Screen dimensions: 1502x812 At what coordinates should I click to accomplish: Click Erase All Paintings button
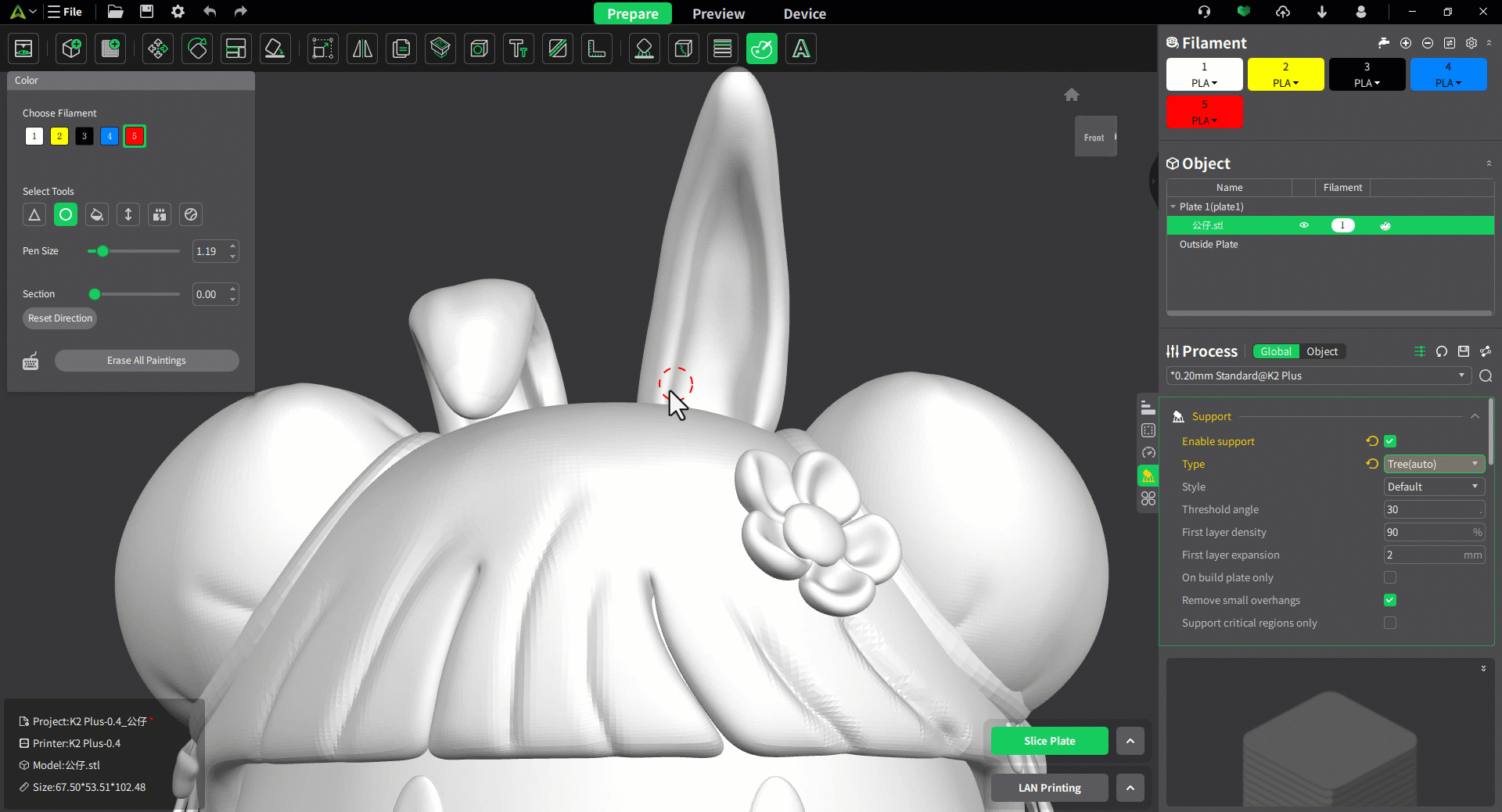click(146, 361)
